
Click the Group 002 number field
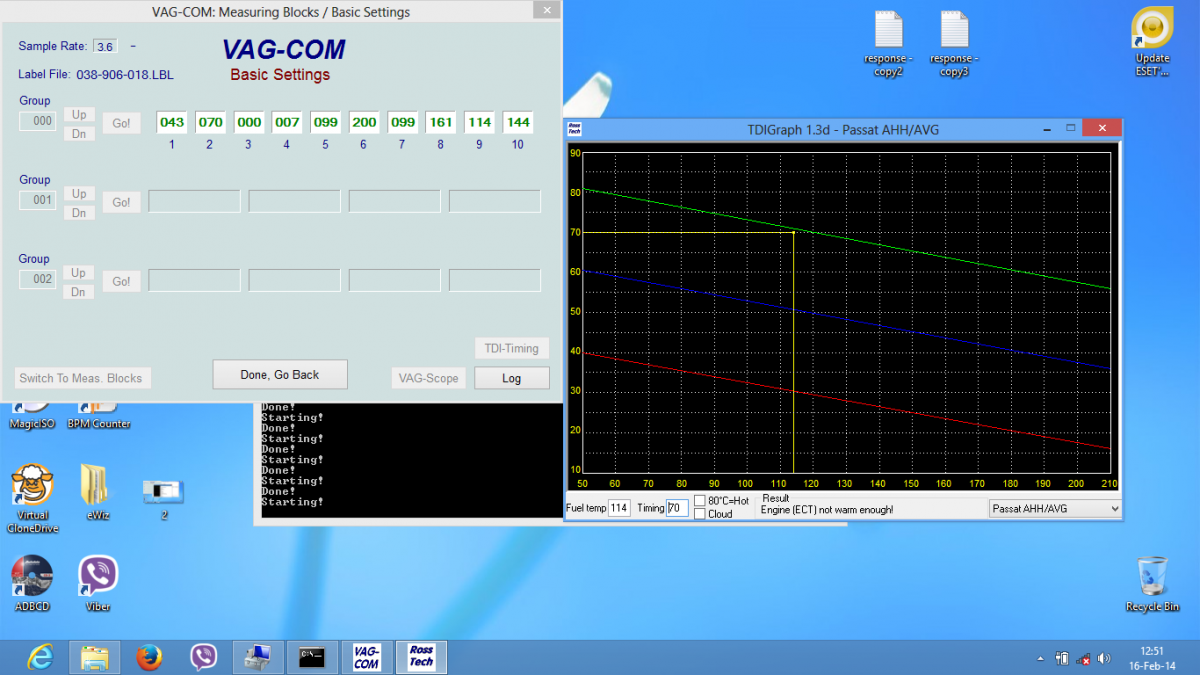click(38, 279)
